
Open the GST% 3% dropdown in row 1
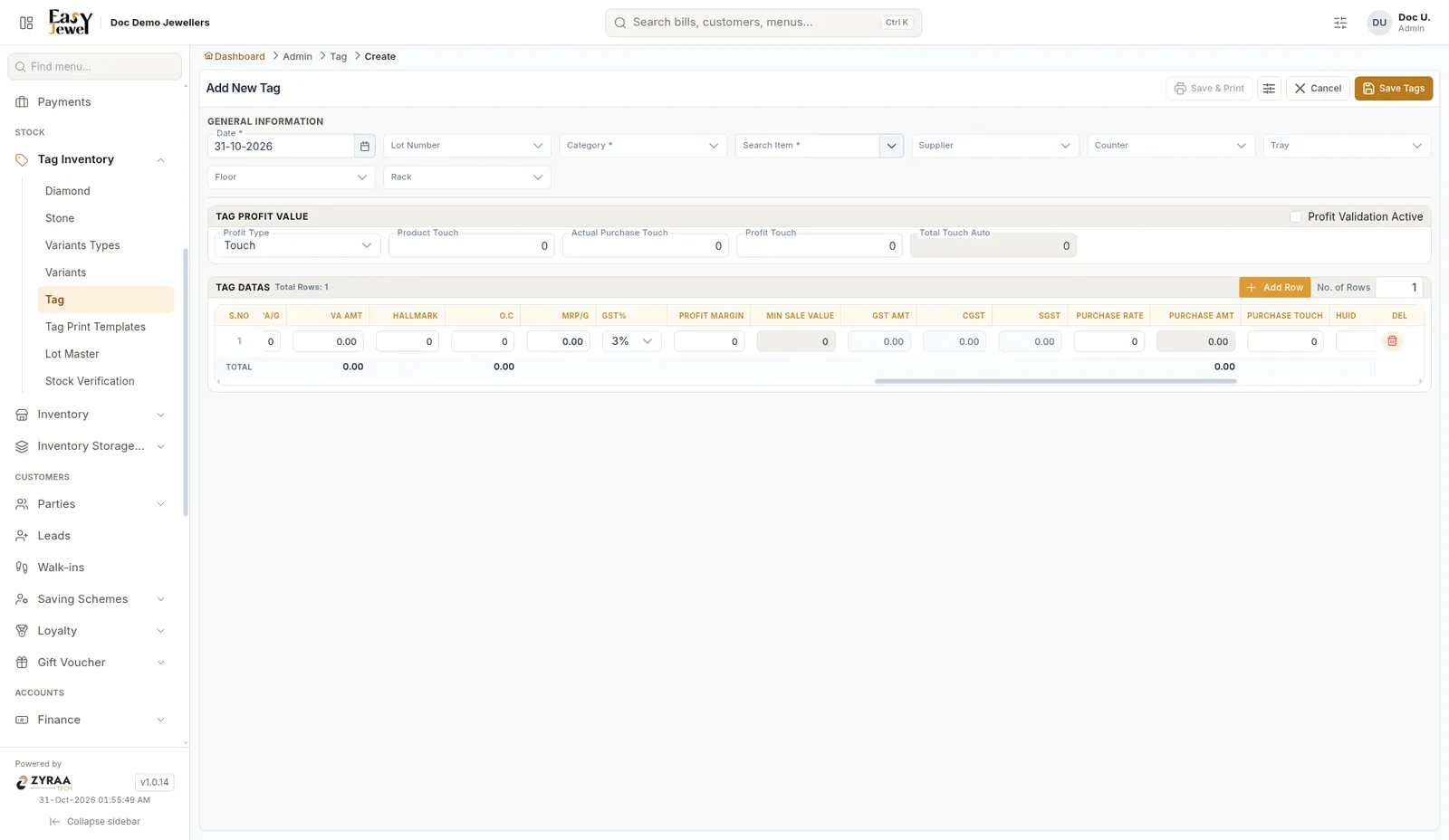click(x=632, y=341)
